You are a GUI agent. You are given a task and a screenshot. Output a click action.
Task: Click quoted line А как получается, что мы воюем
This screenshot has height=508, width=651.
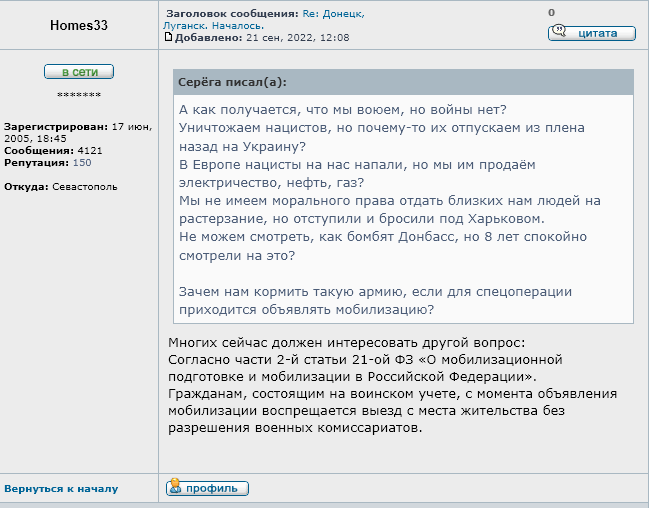[x=343, y=110]
